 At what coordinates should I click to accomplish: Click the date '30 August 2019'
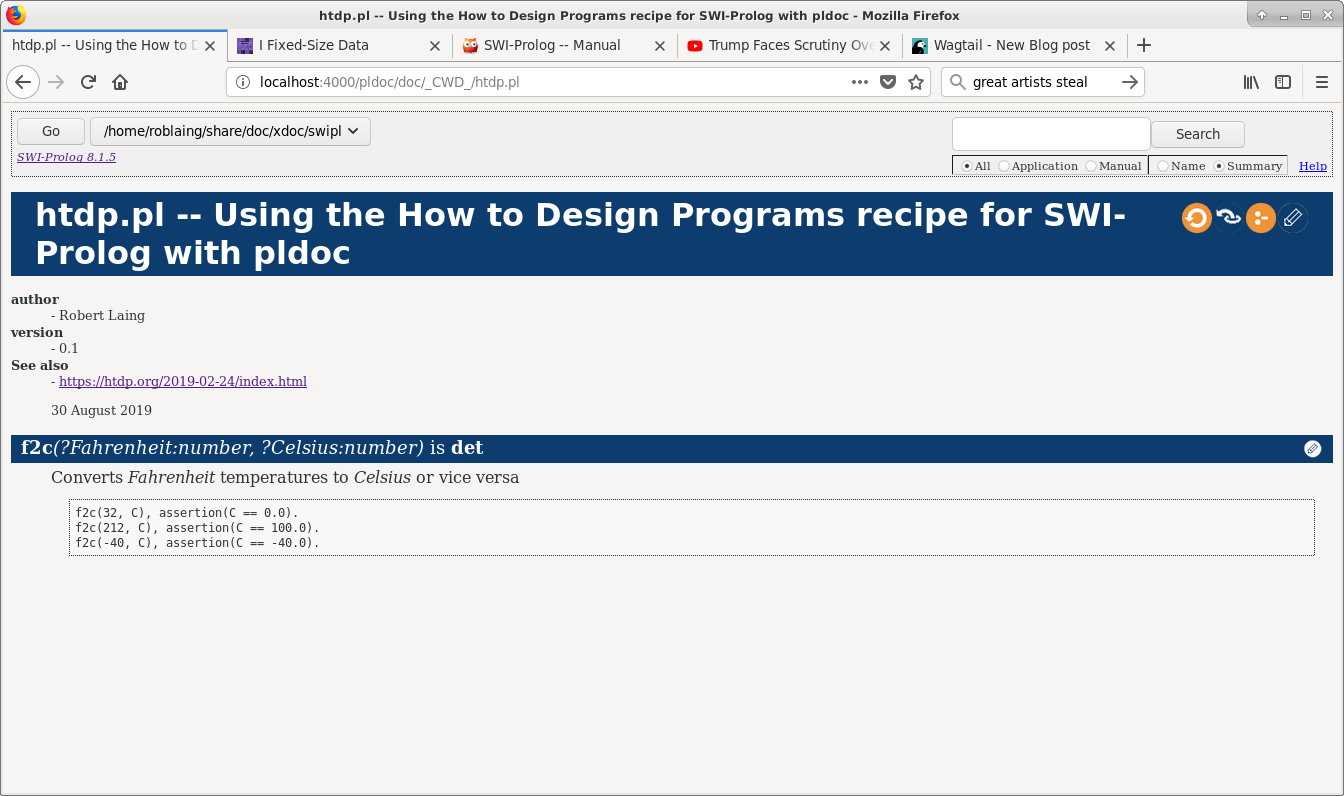pyautogui.click(x=101, y=410)
